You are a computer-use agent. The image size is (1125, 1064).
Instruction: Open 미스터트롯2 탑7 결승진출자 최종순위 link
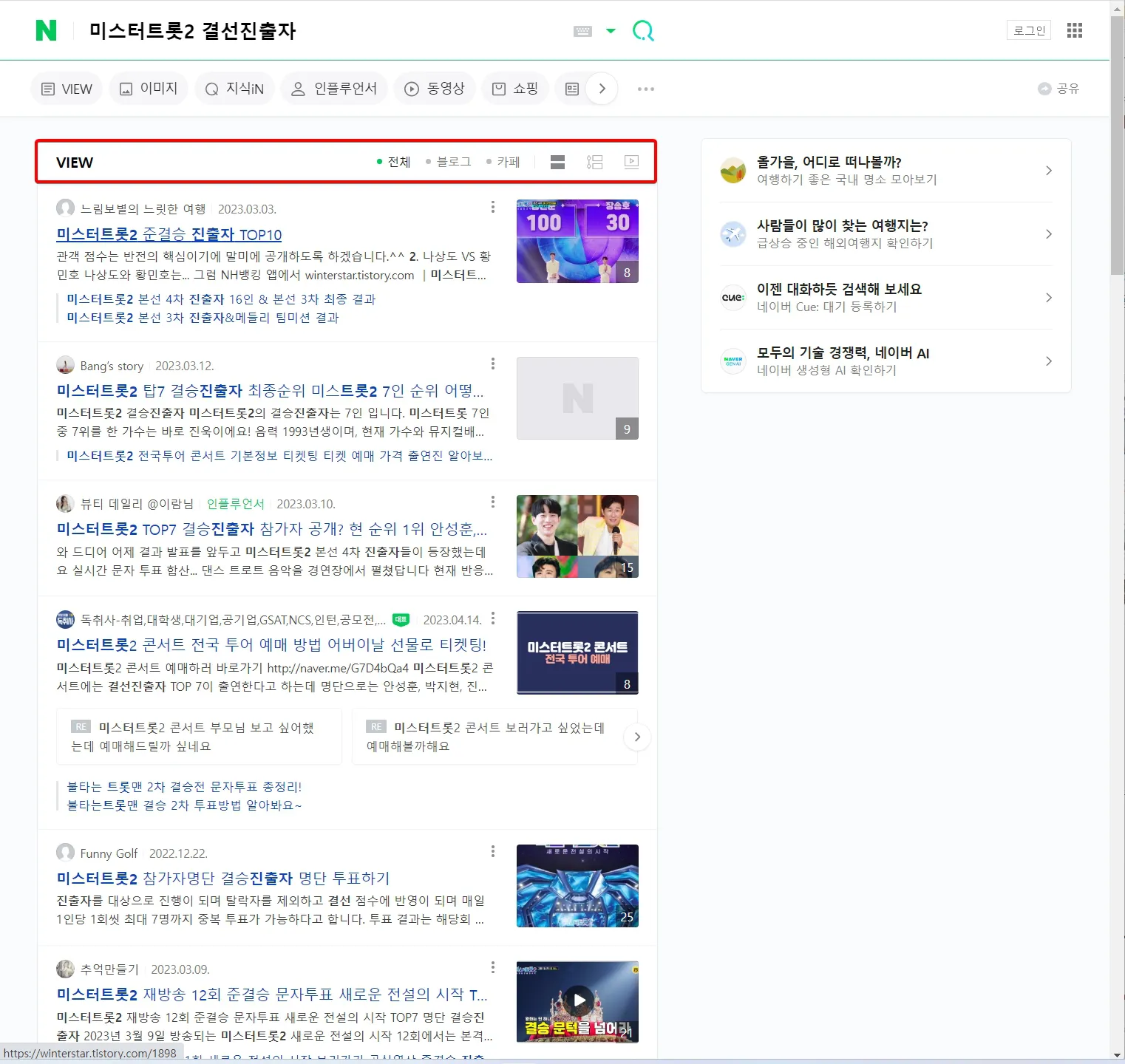tap(270, 390)
